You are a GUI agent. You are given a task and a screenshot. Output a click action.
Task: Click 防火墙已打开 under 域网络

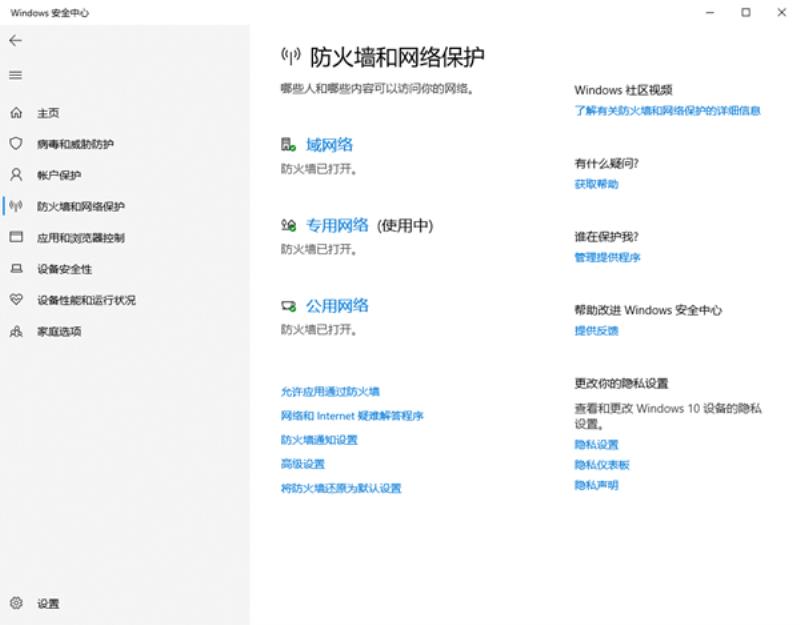[318, 169]
